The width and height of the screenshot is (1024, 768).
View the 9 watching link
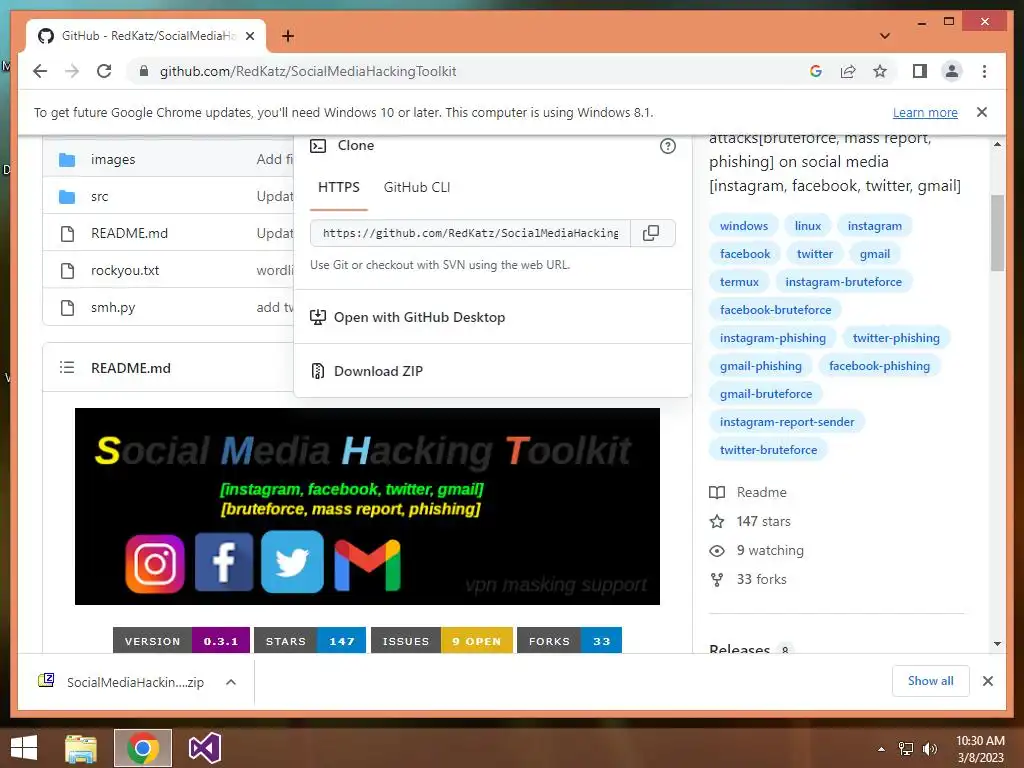point(756,551)
